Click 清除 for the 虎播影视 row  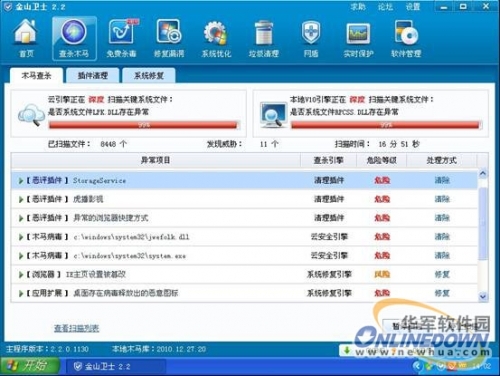tap(442, 199)
